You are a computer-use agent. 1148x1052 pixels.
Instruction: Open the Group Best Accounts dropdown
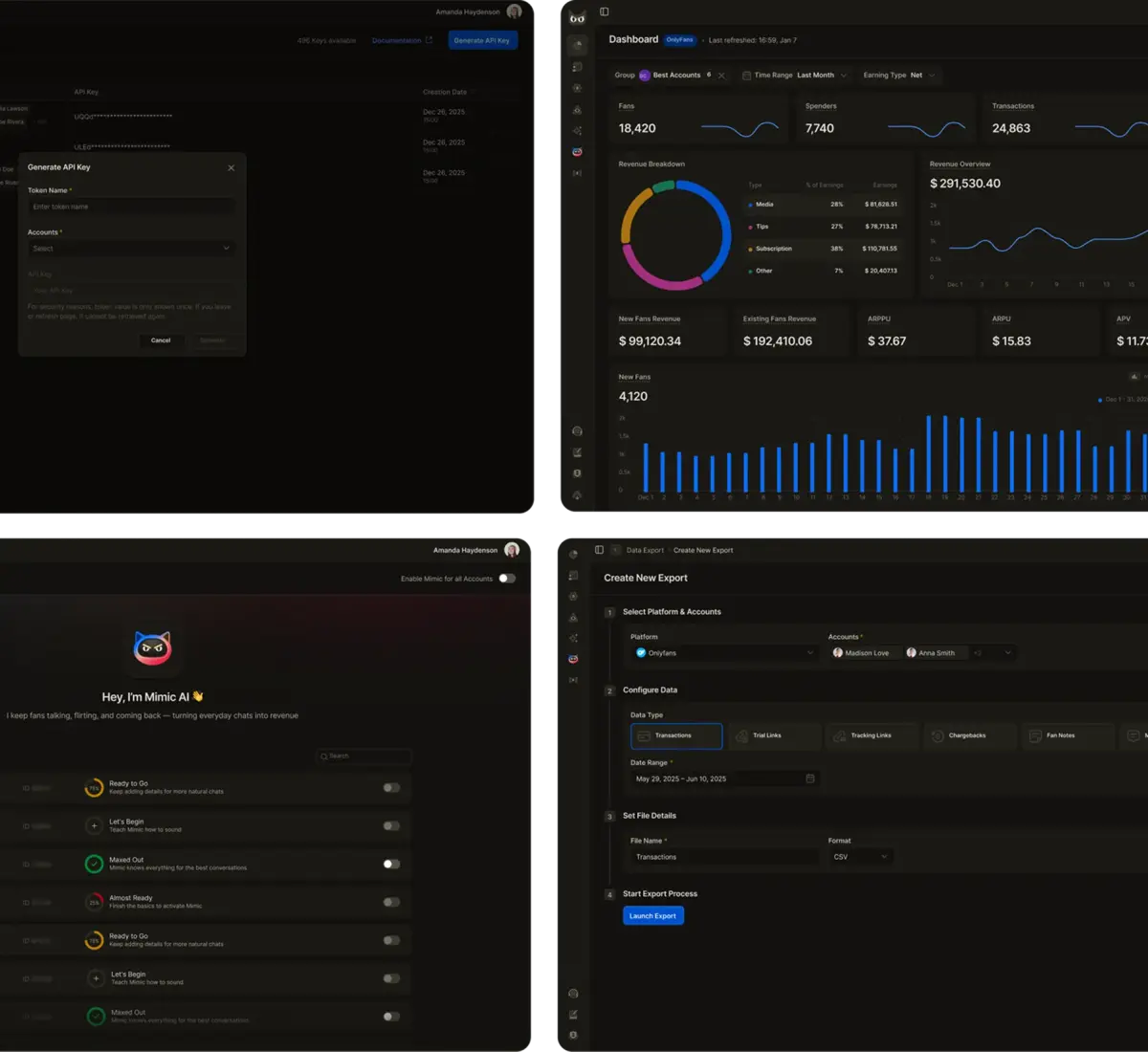point(670,76)
